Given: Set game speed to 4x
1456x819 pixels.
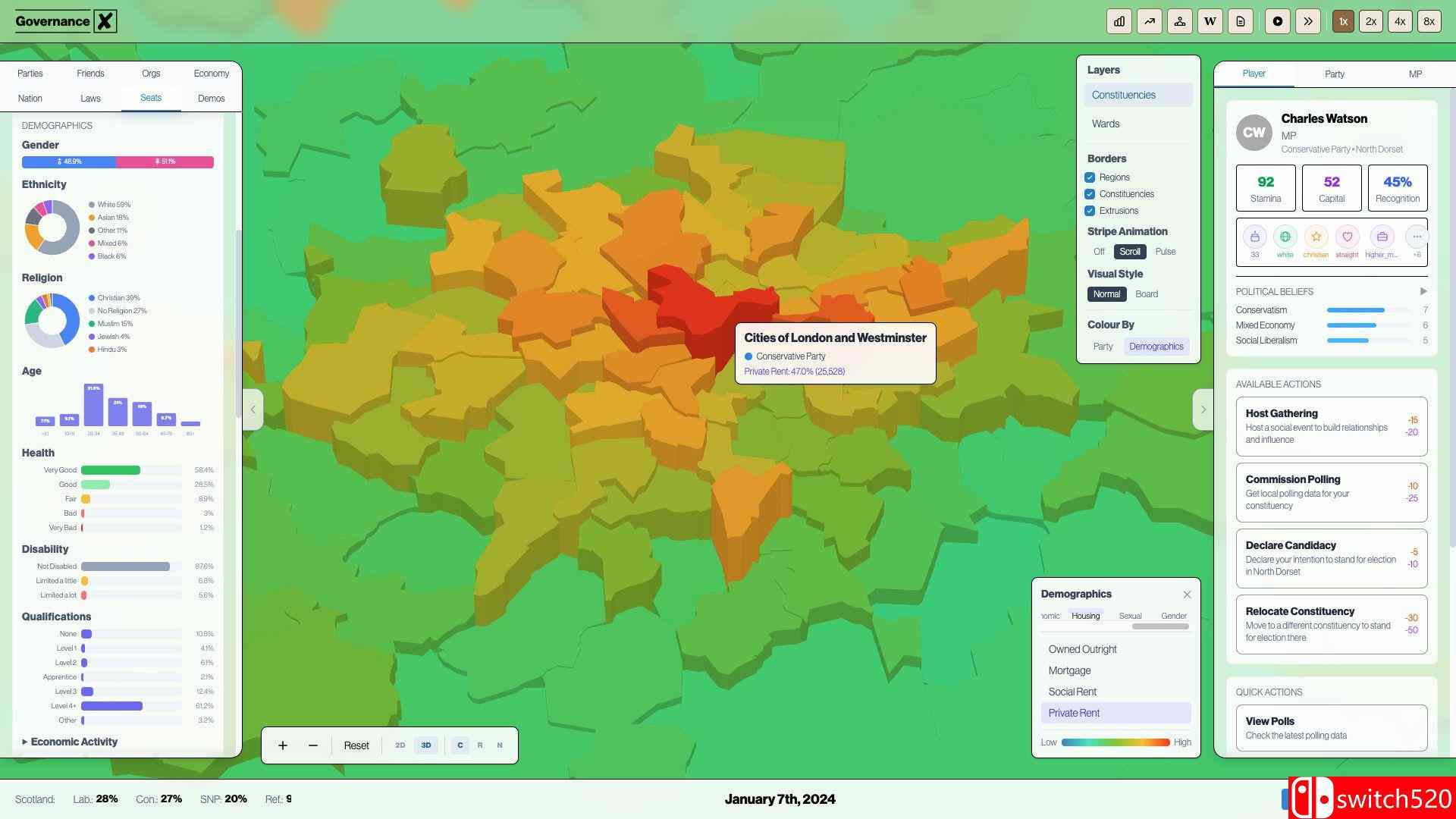Looking at the screenshot, I should [x=1400, y=21].
